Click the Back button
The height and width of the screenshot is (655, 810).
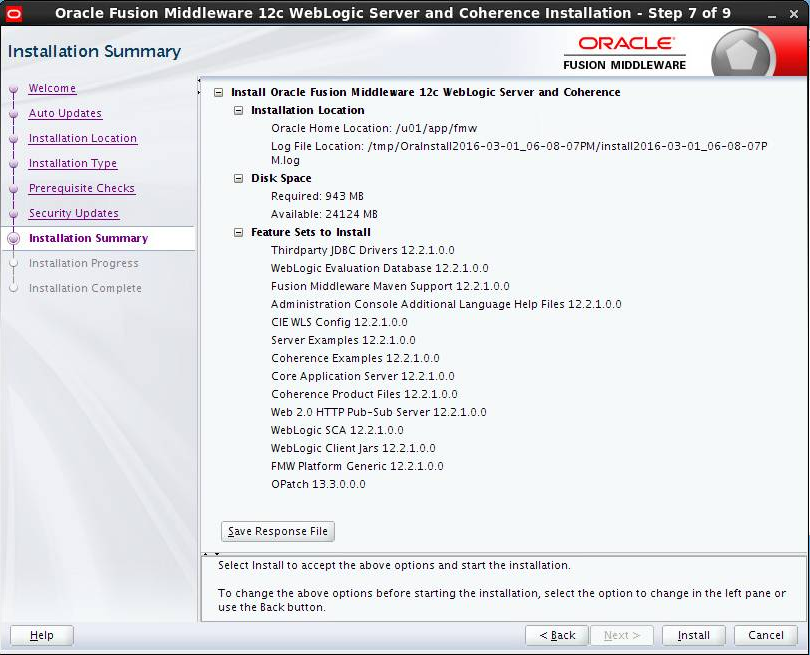coord(557,635)
